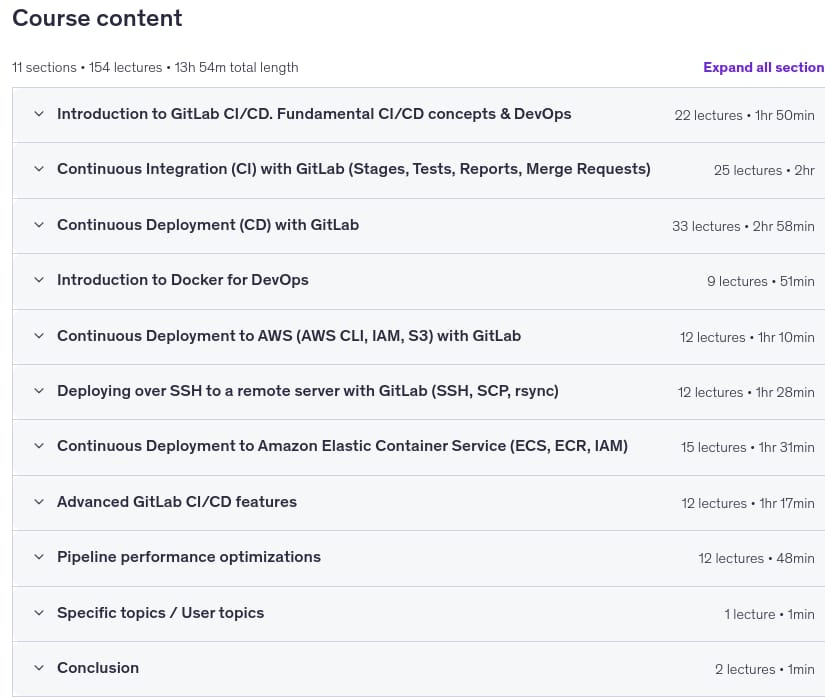
Task: Open Deploying over SSH to a remote server title
Action: [x=308, y=391]
